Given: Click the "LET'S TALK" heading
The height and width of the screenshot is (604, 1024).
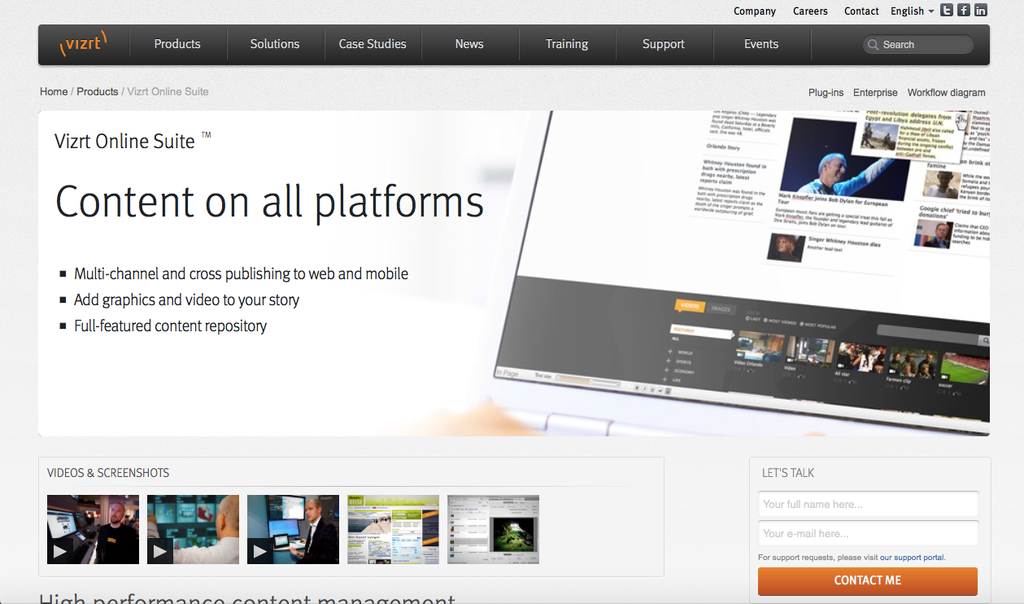Looking at the screenshot, I should click(788, 473).
